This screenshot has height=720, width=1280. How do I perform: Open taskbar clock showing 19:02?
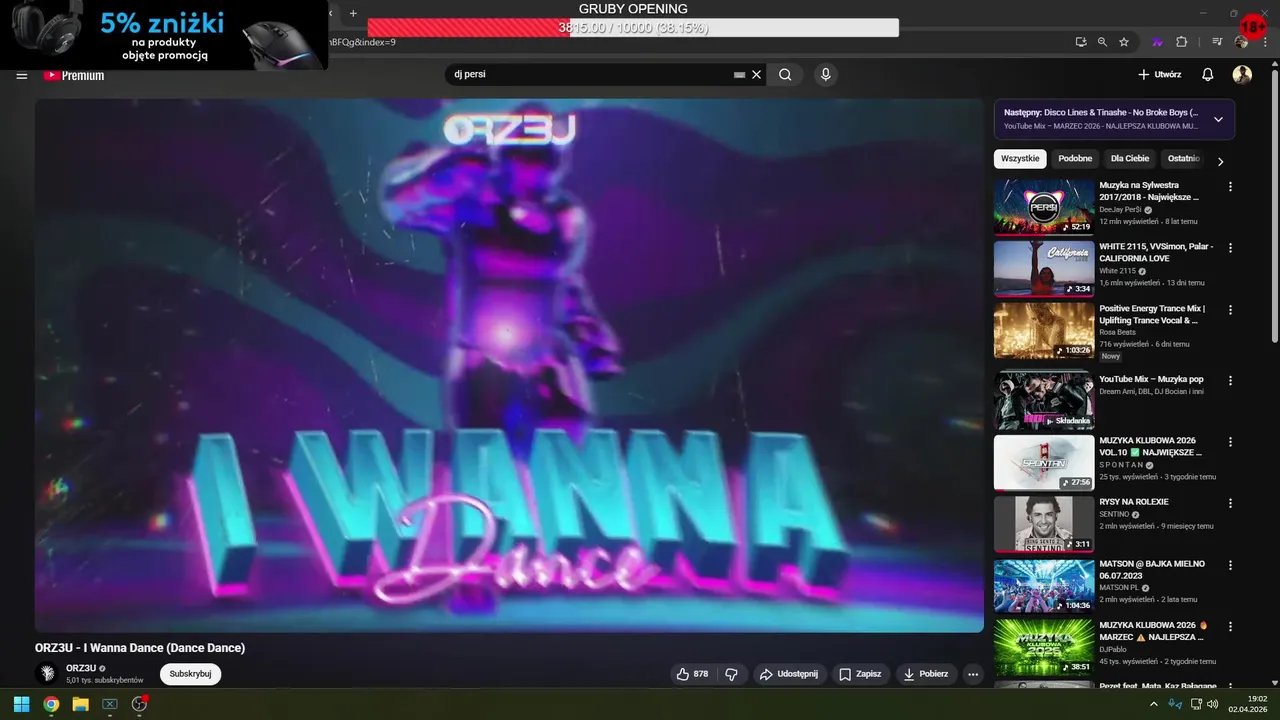[1249, 704]
